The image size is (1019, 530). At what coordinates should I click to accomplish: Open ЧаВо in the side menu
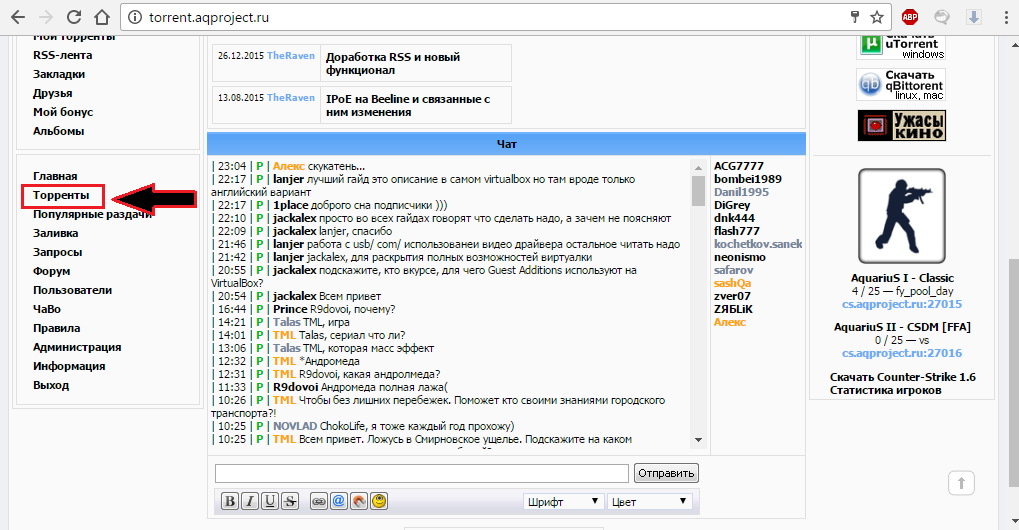tap(47, 309)
